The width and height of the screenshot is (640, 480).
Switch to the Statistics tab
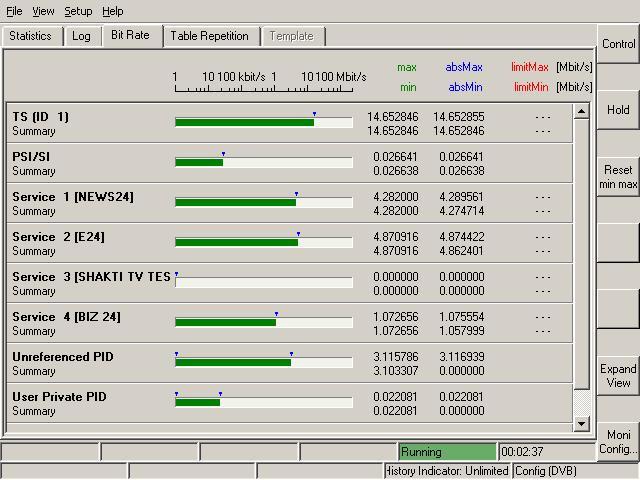coord(30,36)
